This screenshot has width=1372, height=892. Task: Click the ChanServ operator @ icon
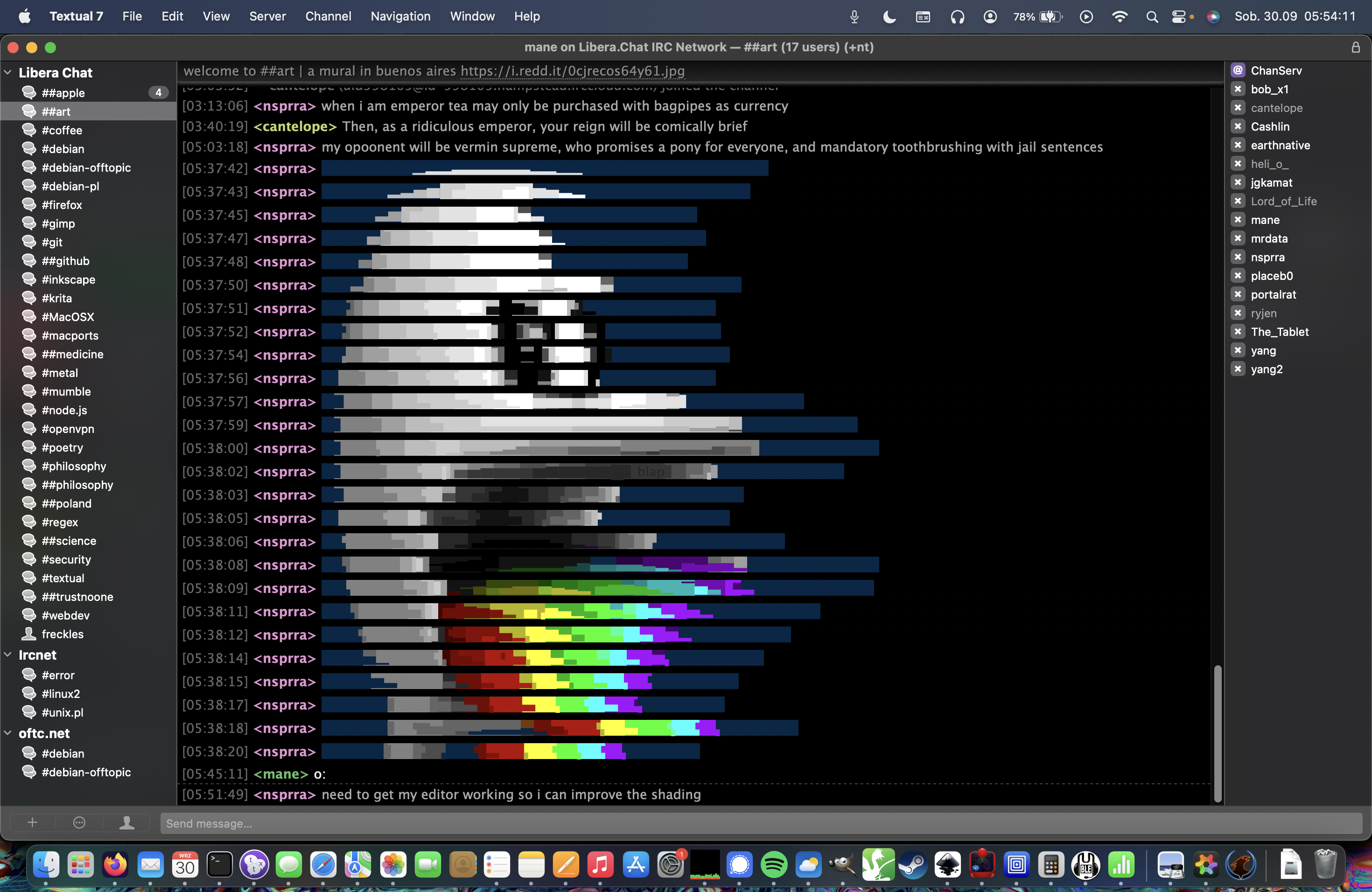(1238, 70)
